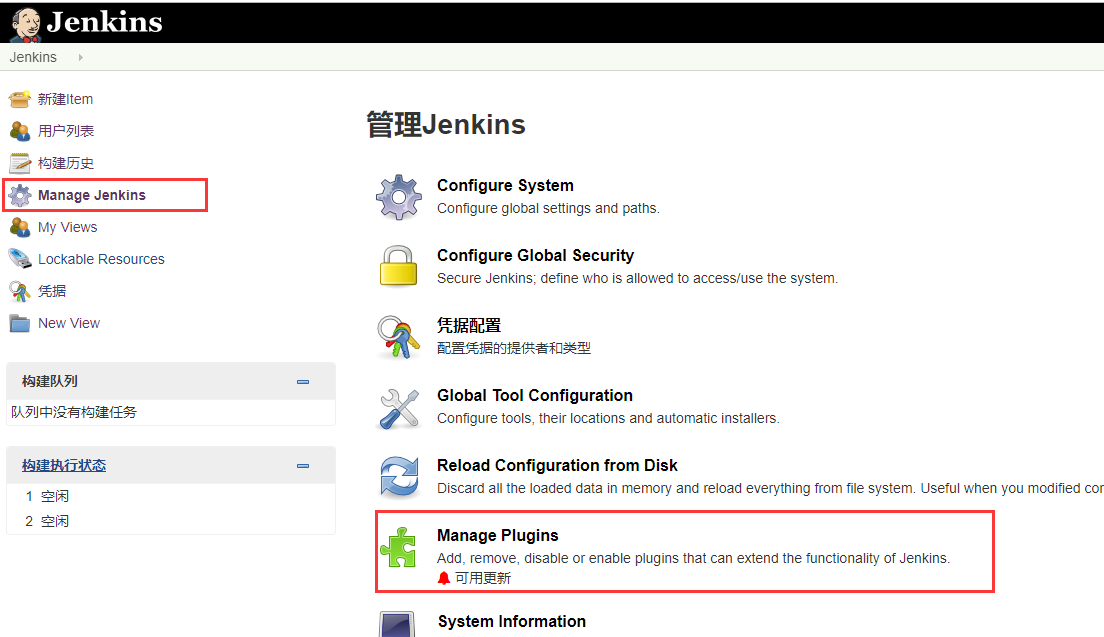This screenshot has width=1104, height=637.
Task: Open Global Tool Configuration wrench icon
Action: click(x=399, y=406)
